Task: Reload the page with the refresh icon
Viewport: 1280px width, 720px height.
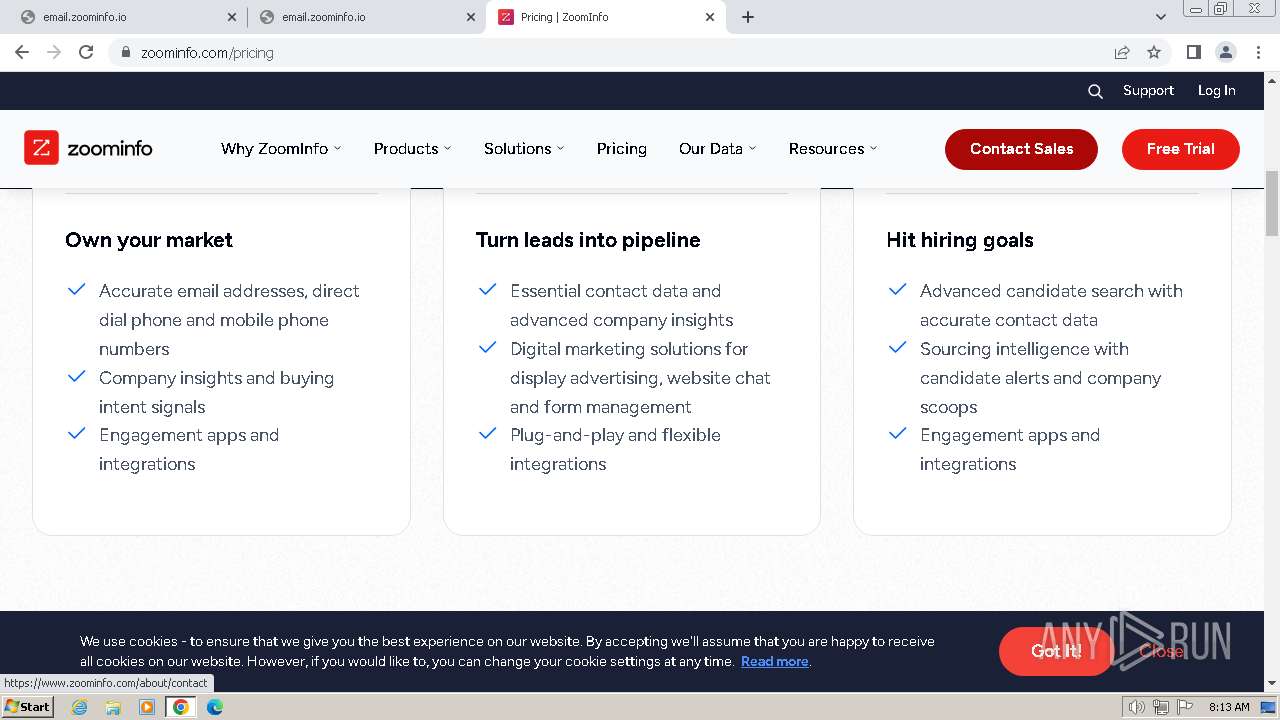Action: point(86,52)
